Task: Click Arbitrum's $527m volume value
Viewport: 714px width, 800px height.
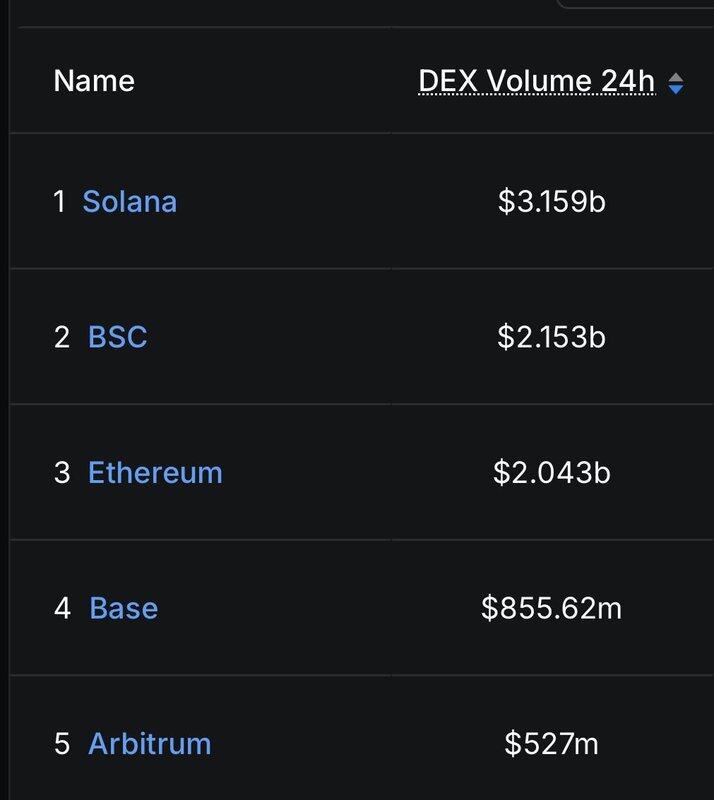Action: (551, 744)
